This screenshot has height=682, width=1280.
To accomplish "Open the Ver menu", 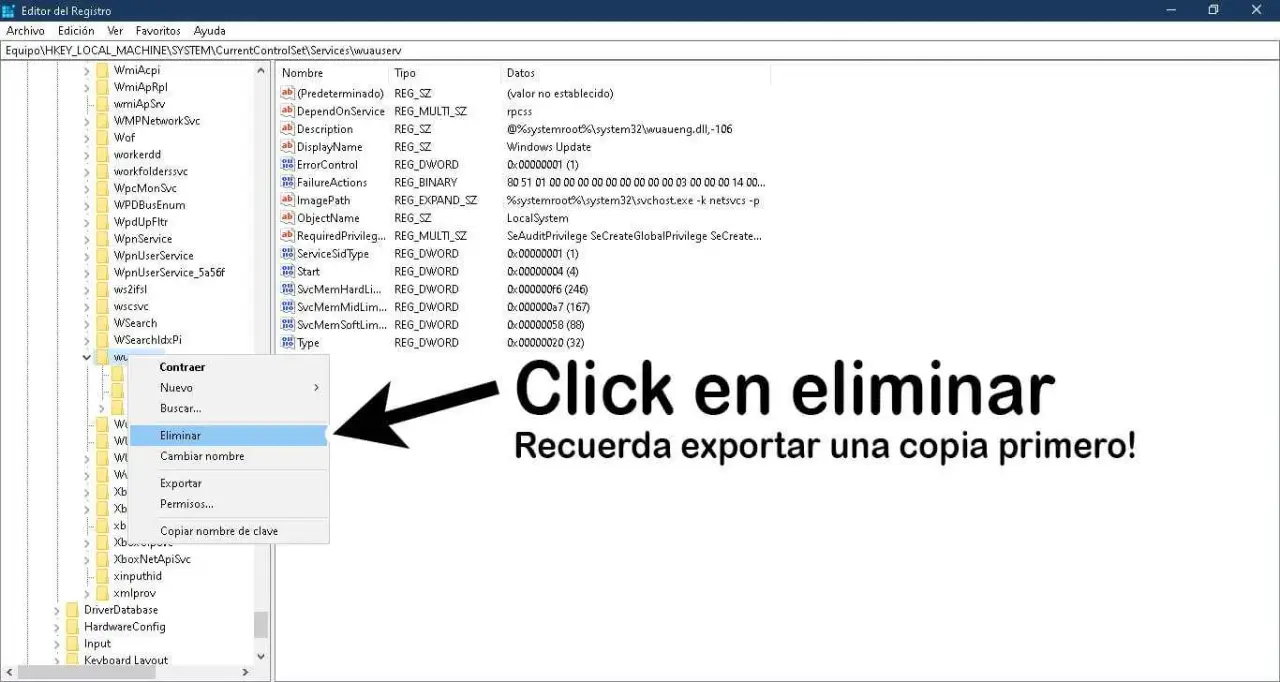I will click(x=115, y=31).
